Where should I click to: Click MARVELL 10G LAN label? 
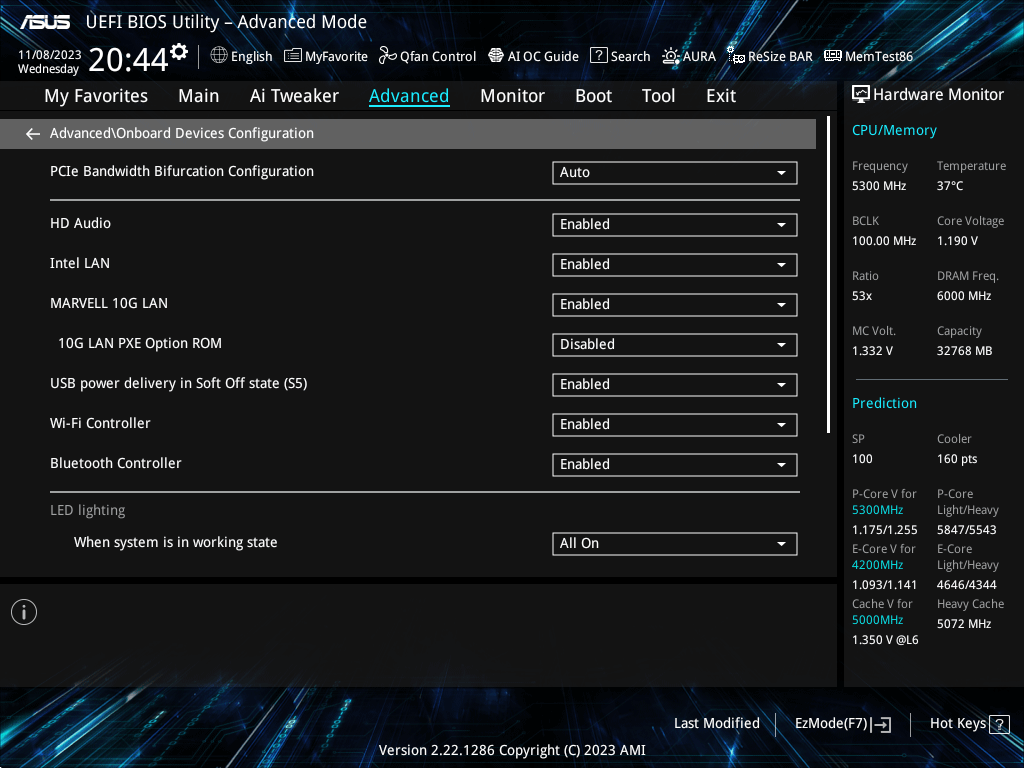(109, 303)
